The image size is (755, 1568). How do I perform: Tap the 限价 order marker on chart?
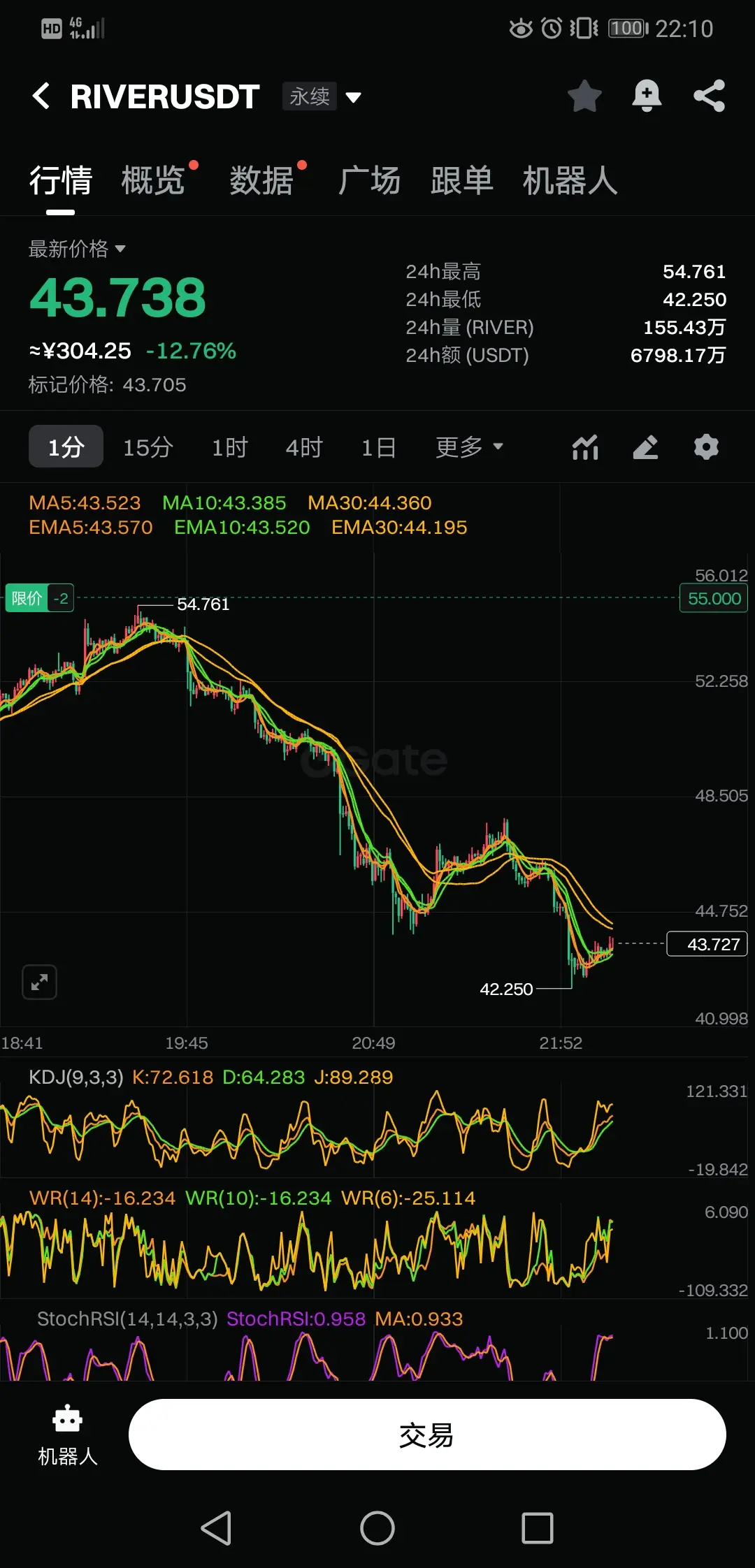tap(39, 598)
